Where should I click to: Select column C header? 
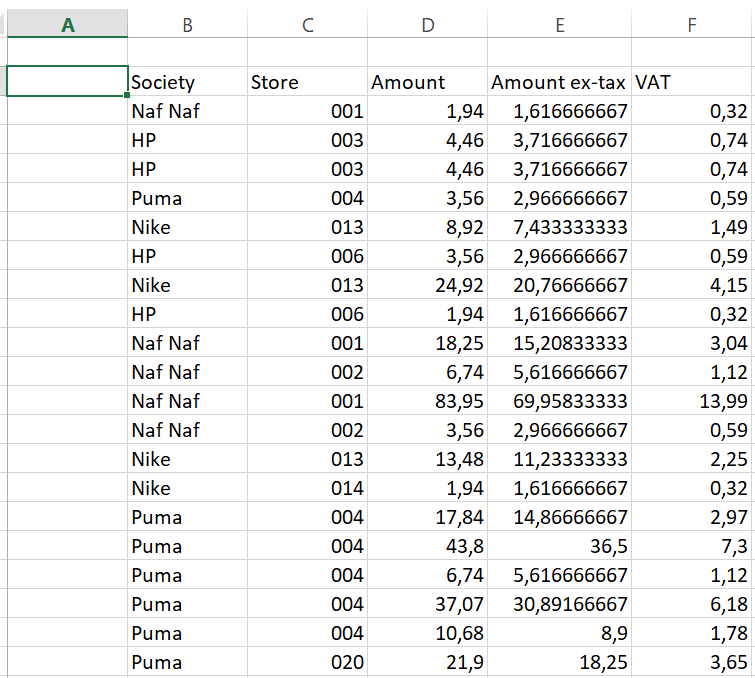pyautogui.click(x=307, y=24)
